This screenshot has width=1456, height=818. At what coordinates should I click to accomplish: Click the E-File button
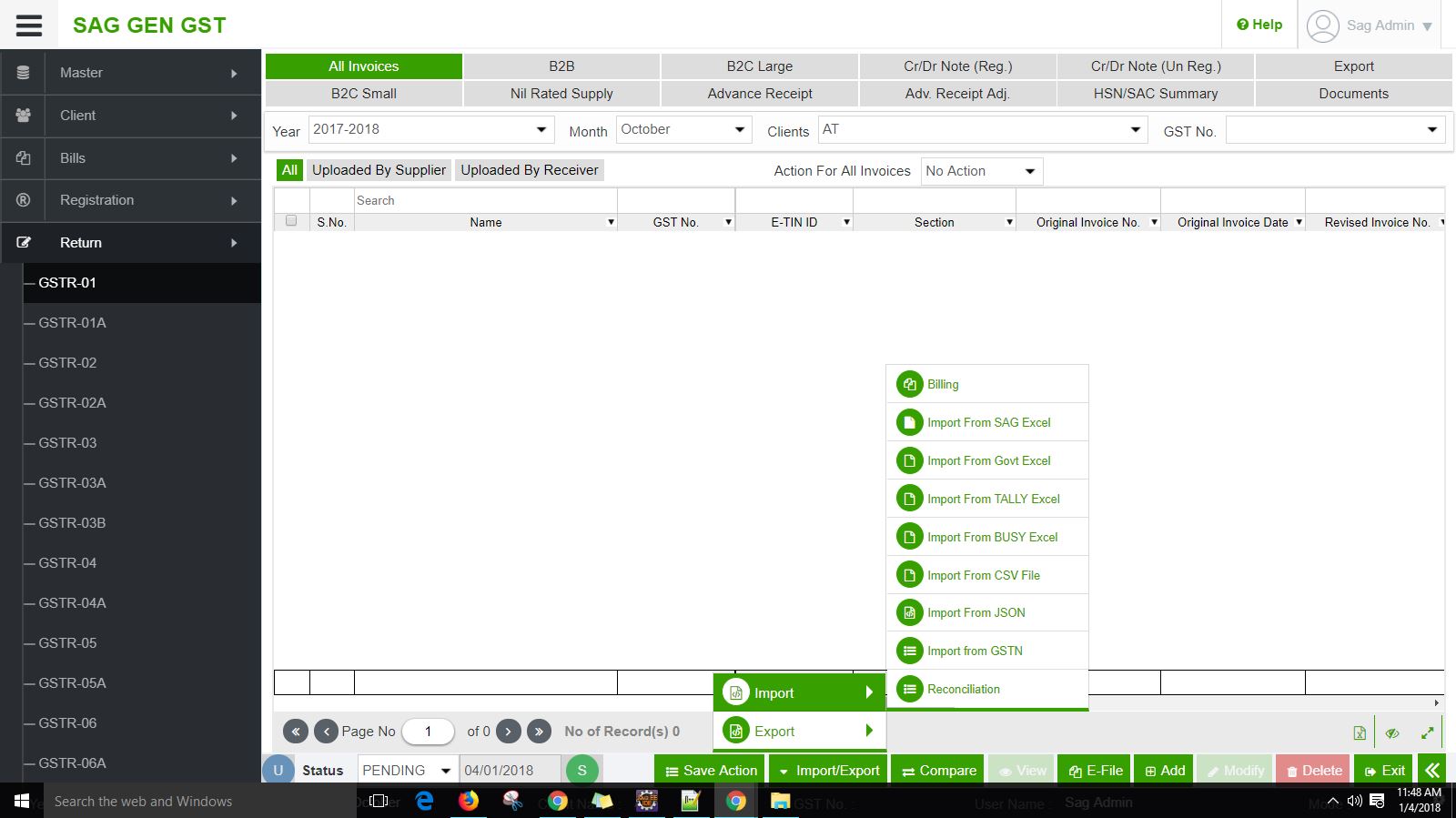(1096, 770)
